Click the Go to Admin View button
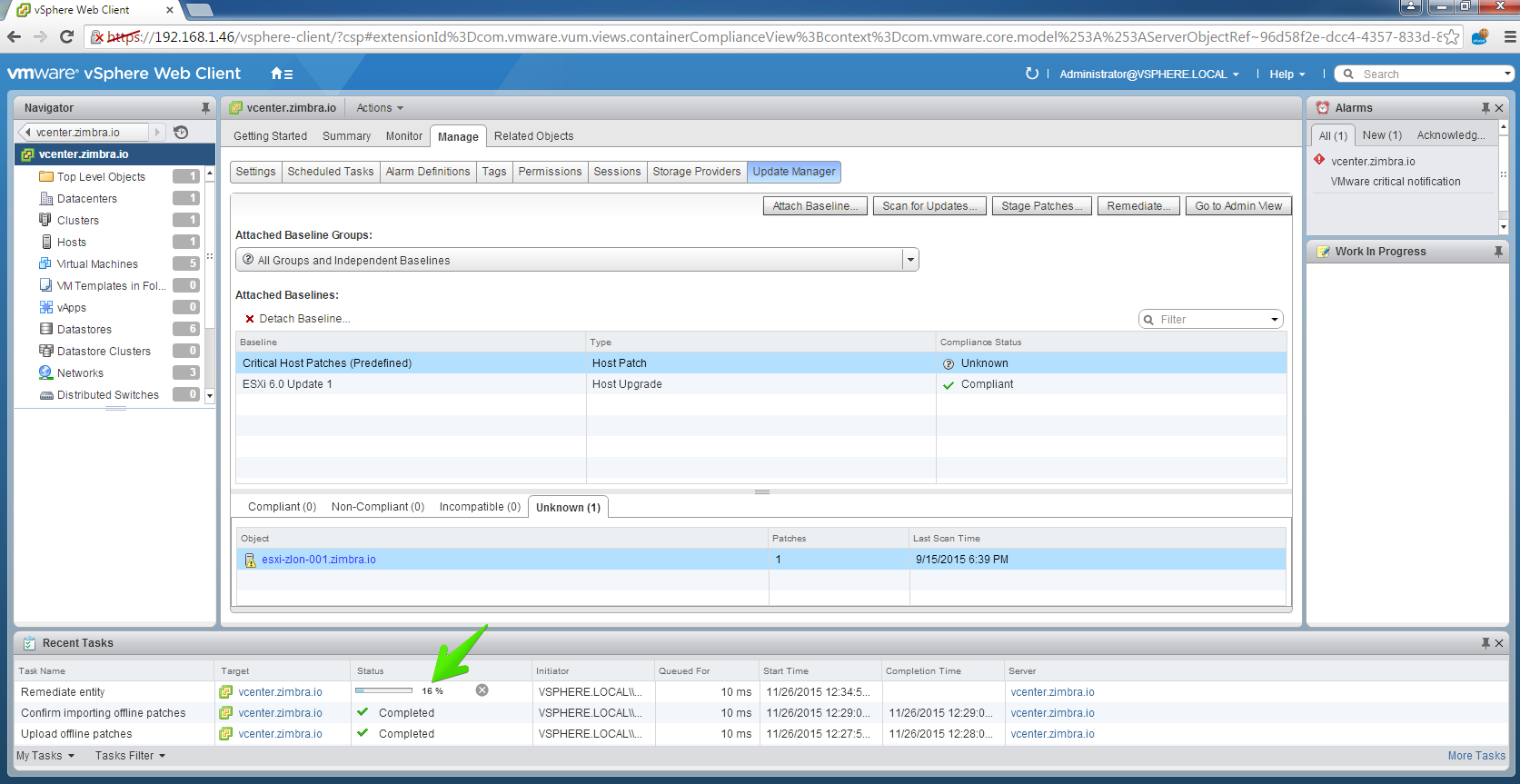Screen dimensions: 1520x784 click(1238, 206)
